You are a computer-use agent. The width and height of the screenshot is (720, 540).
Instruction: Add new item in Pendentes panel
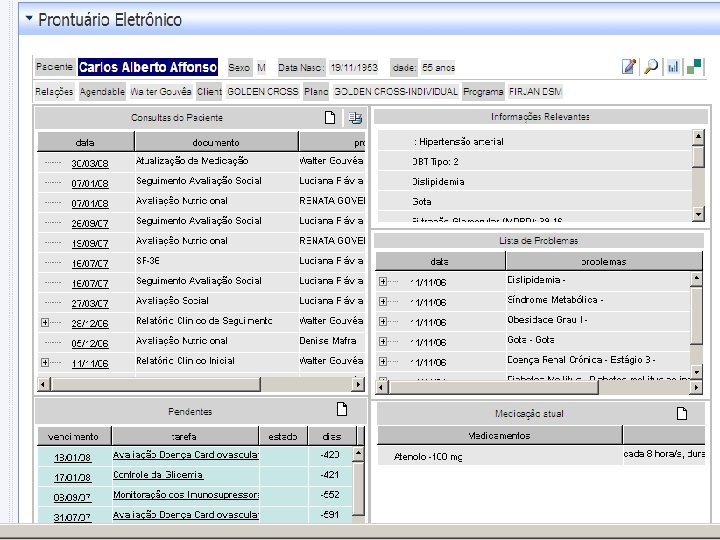tap(342, 410)
